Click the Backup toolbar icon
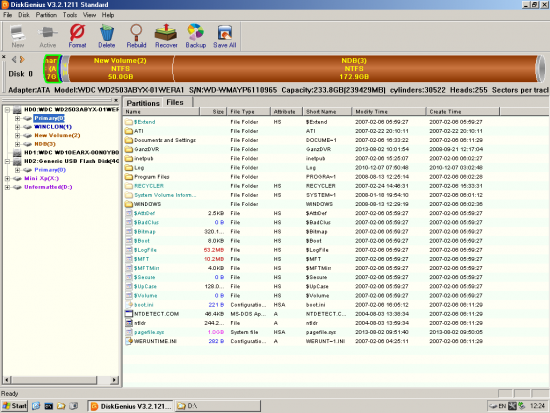550x413 pixels. coord(195,36)
